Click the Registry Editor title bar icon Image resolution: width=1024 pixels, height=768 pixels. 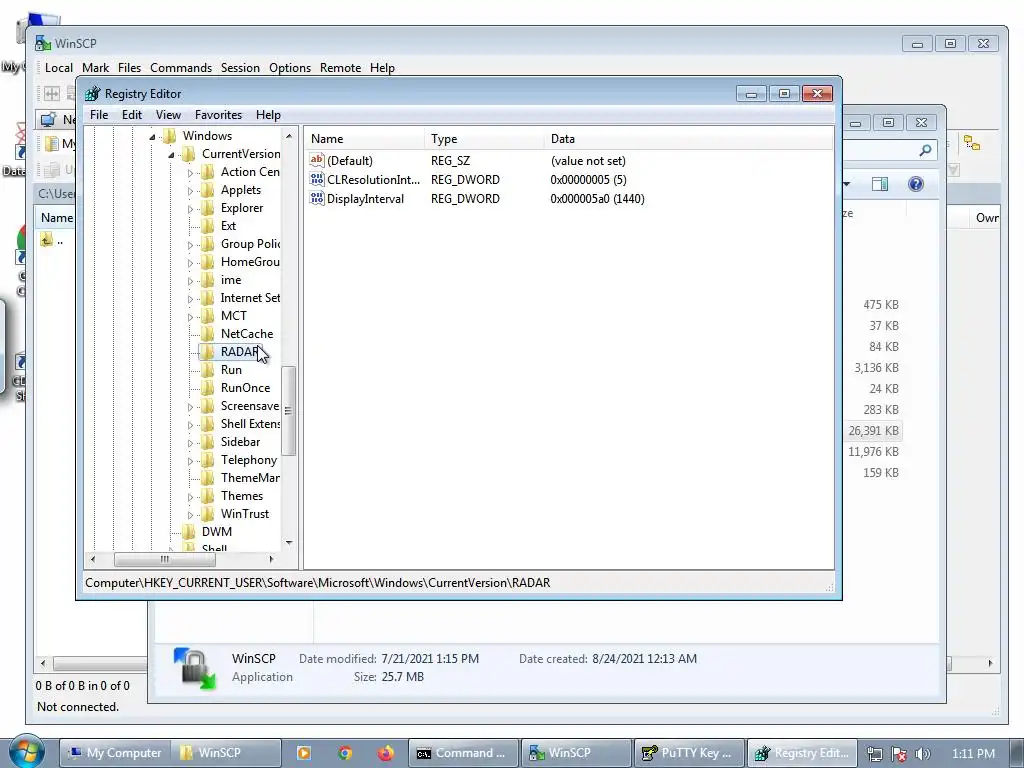93,93
